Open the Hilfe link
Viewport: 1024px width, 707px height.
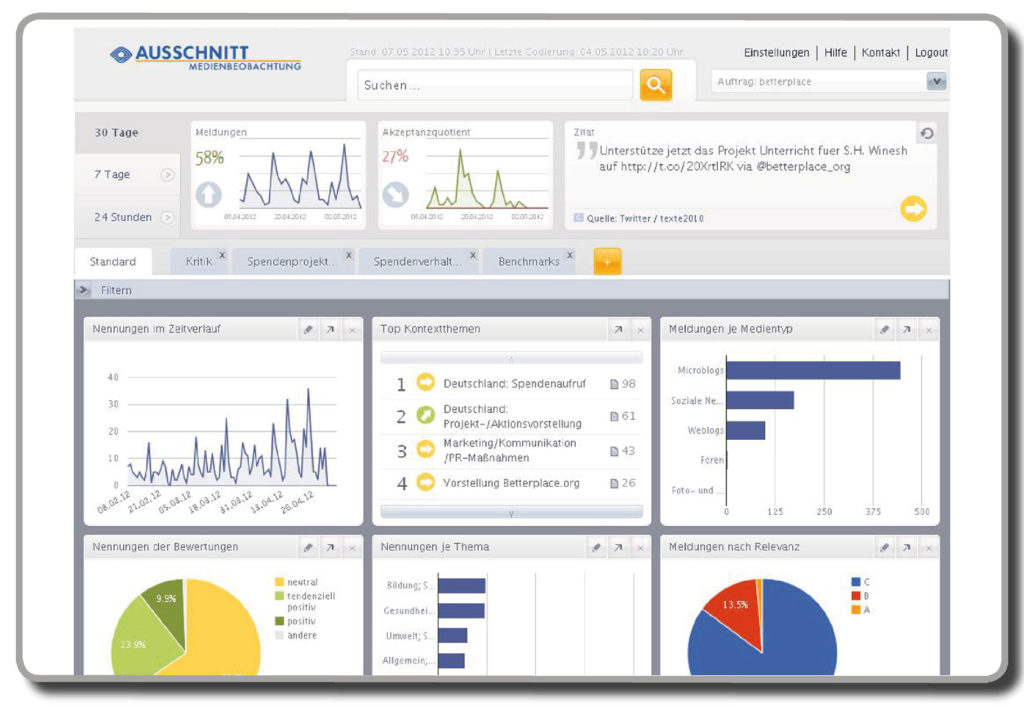(x=835, y=53)
